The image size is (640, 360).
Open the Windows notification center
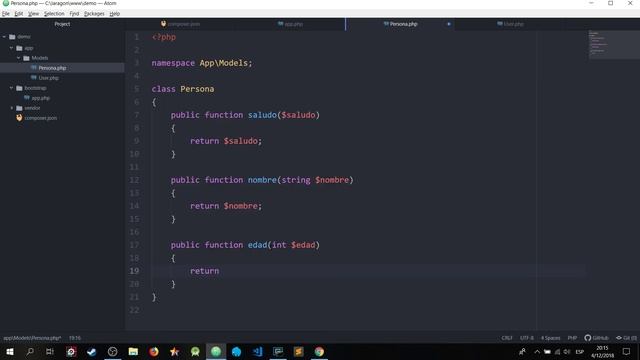click(x=627, y=351)
